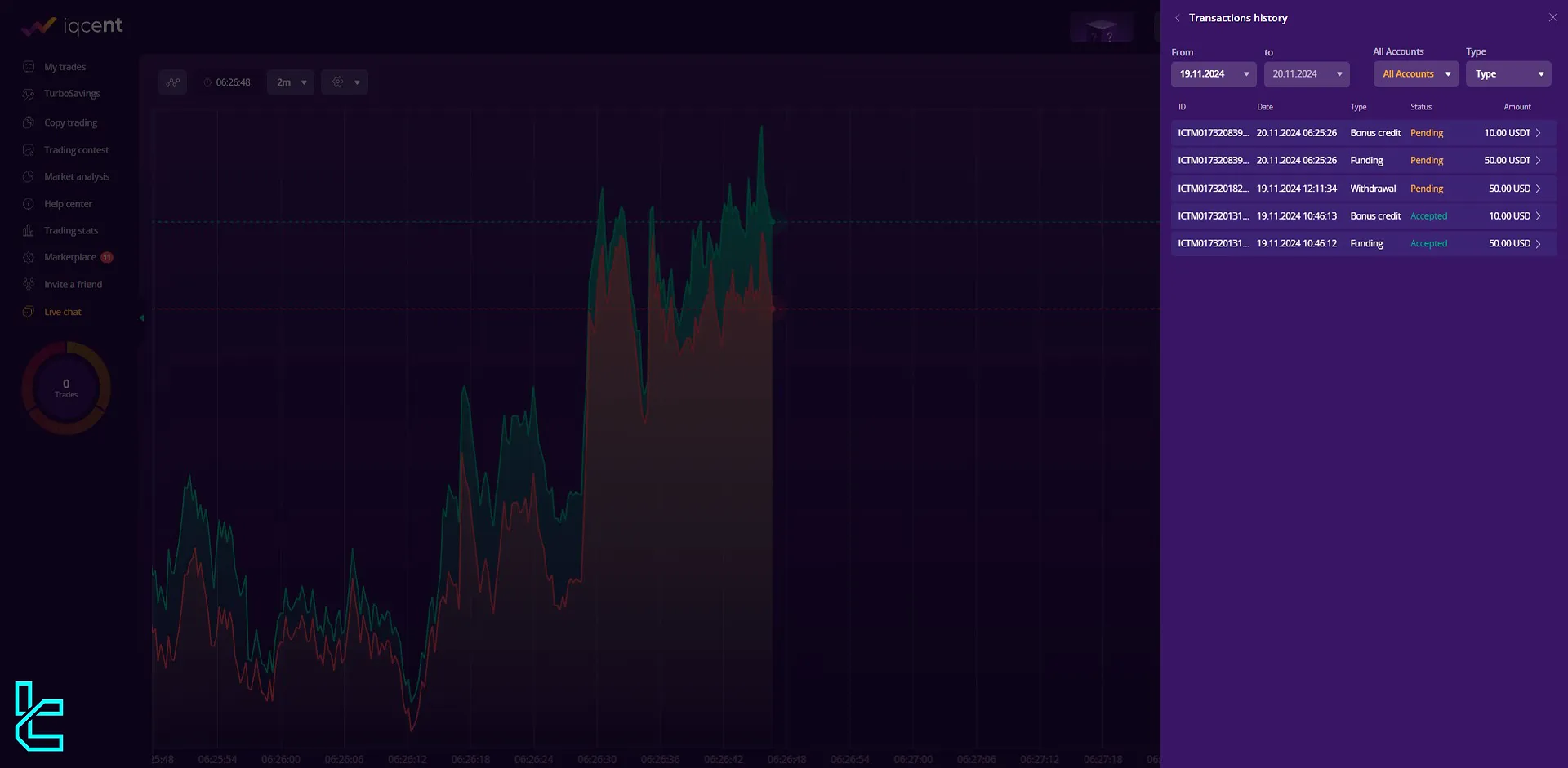
Task: Open Trading contest in sidebar
Action: [x=76, y=150]
